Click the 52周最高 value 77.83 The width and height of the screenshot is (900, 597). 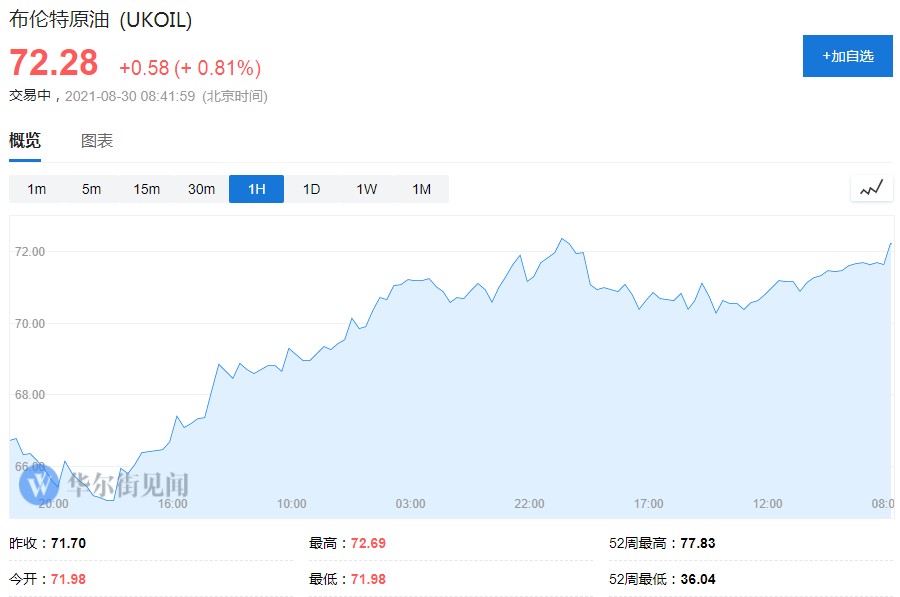click(x=697, y=543)
